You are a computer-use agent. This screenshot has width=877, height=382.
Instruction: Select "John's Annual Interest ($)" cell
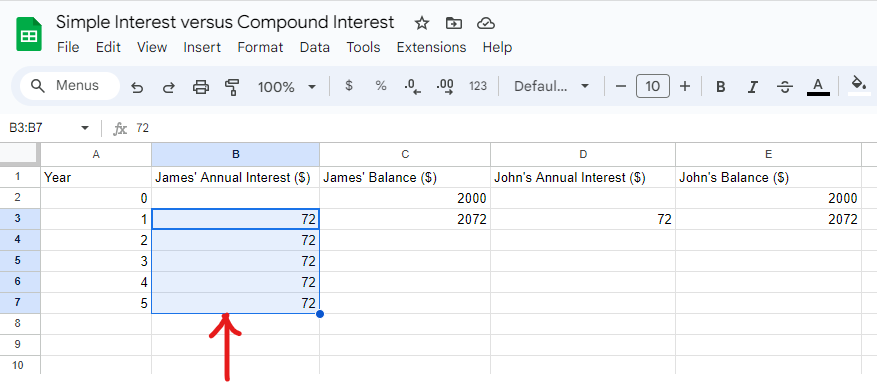[583, 177]
